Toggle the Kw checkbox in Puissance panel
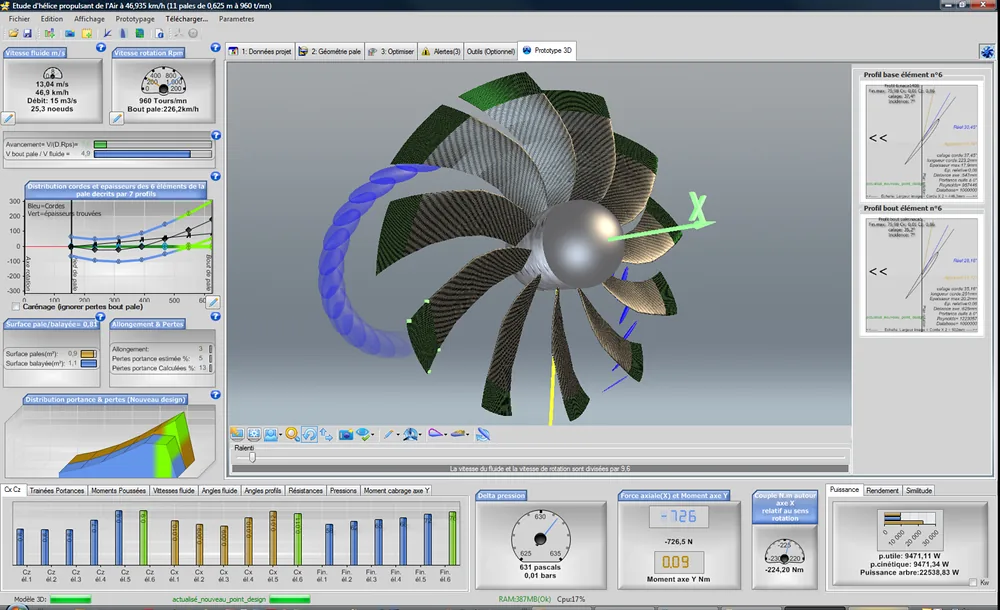 [x=972, y=582]
